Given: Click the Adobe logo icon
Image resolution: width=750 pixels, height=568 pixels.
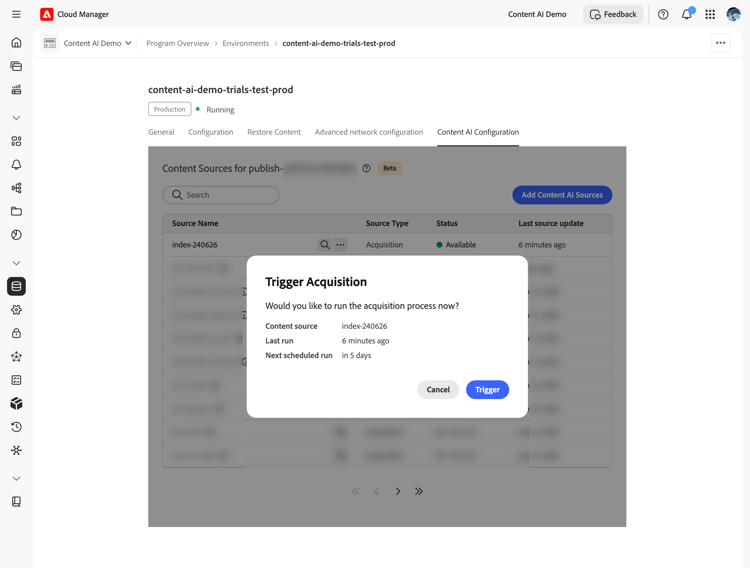Looking at the screenshot, I should point(46,14).
